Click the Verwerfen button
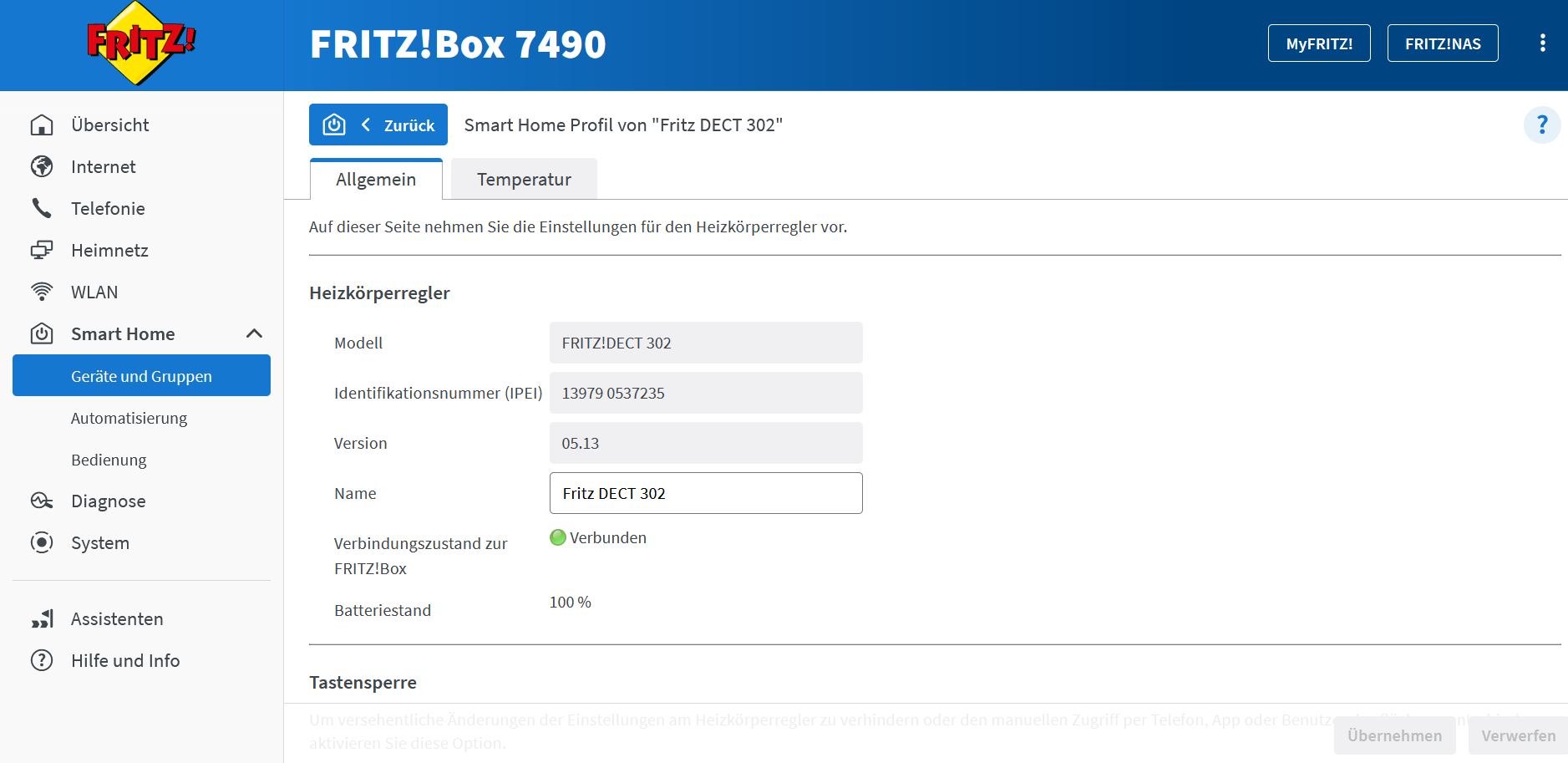This screenshot has width=1568, height=763. [x=1518, y=735]
